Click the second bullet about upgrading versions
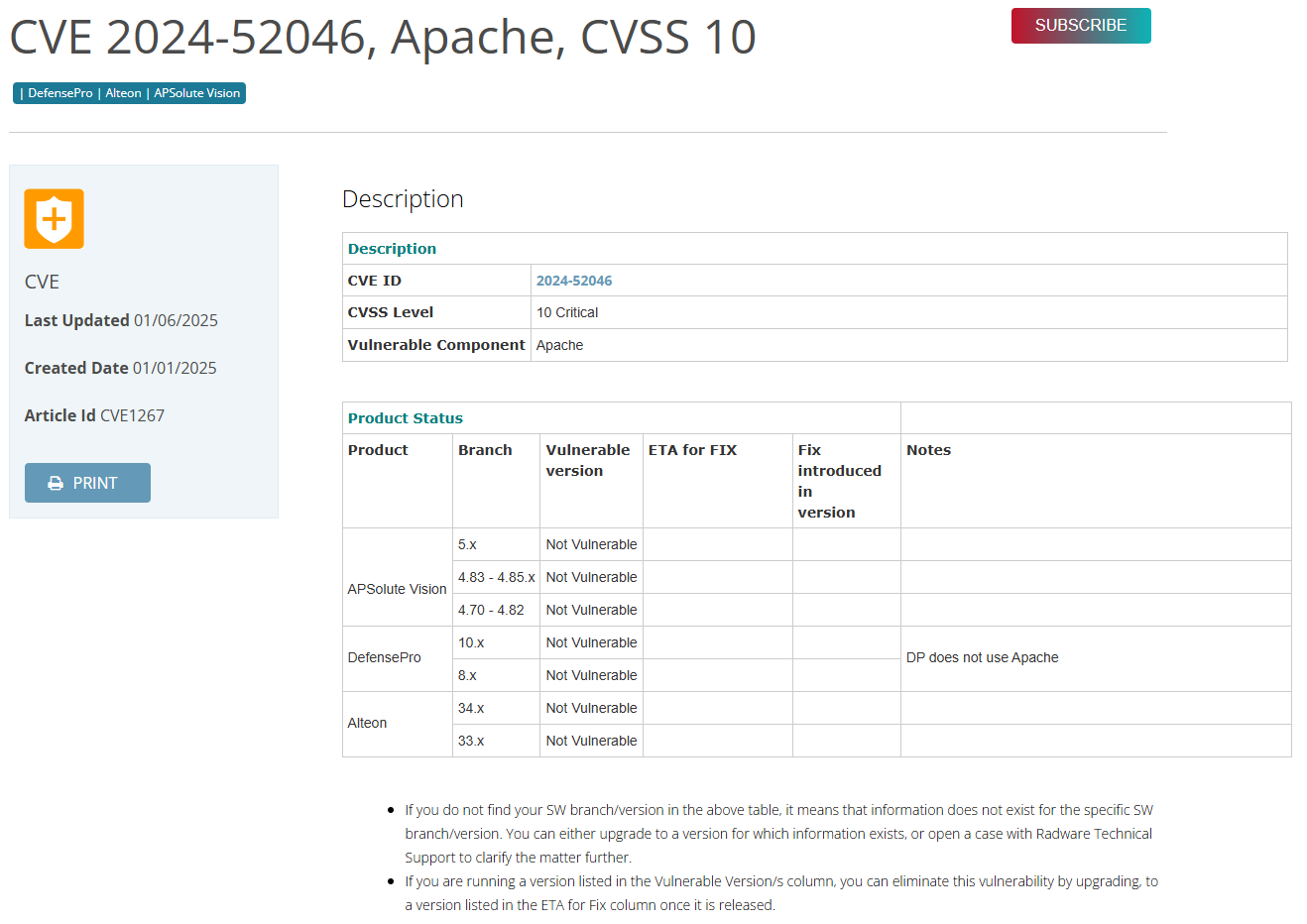 [x=781, y=893]
